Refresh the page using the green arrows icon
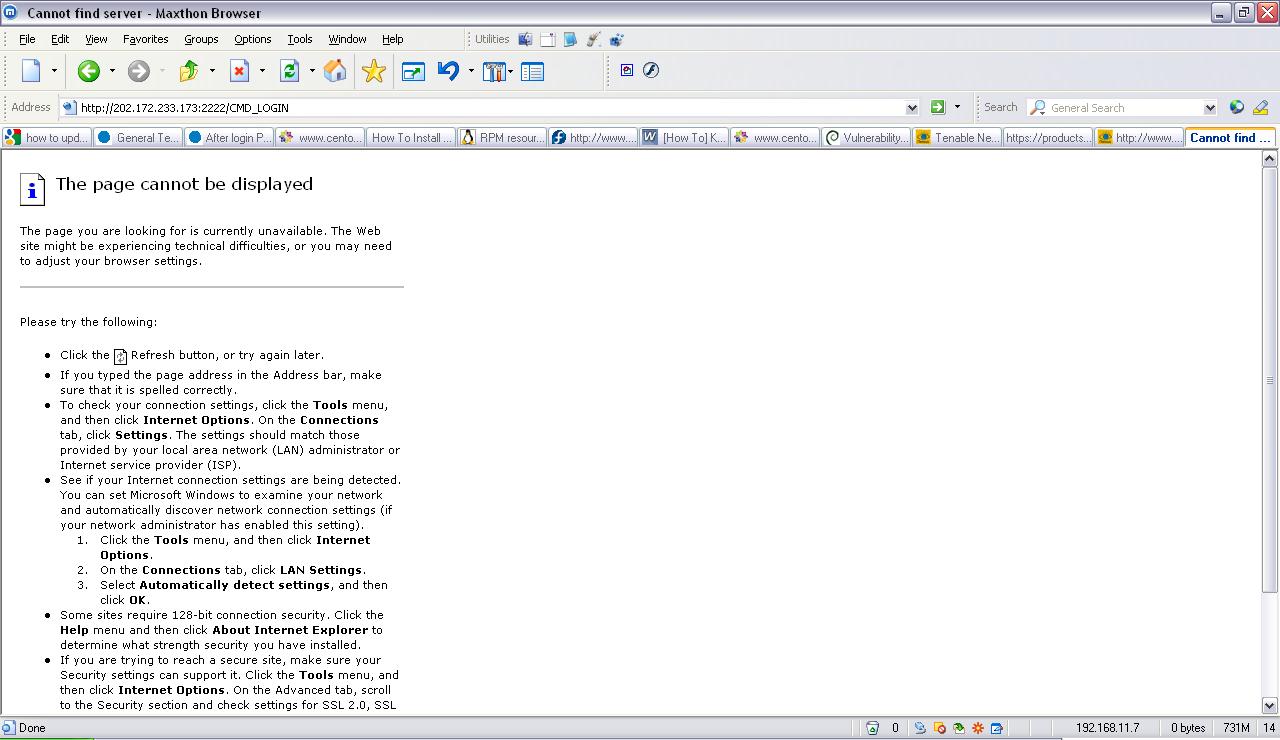The width and height of the screenshot is (1280, 740). (x=289, y=71)
